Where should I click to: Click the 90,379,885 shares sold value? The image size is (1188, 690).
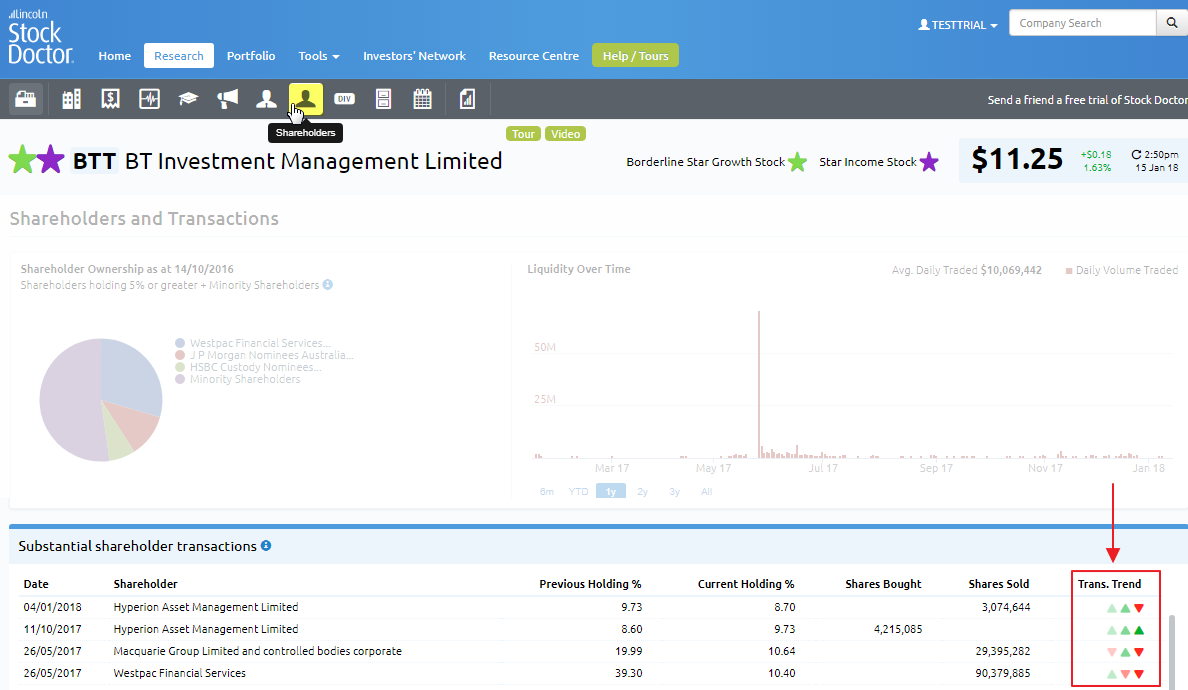point(1002,673)
